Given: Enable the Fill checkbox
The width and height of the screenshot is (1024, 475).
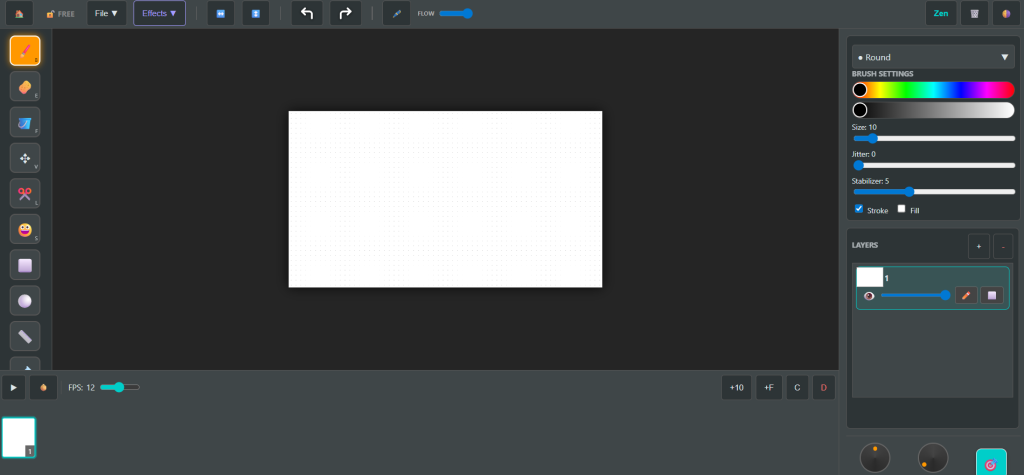Looking at the screenshot, I should coord(901,209).
